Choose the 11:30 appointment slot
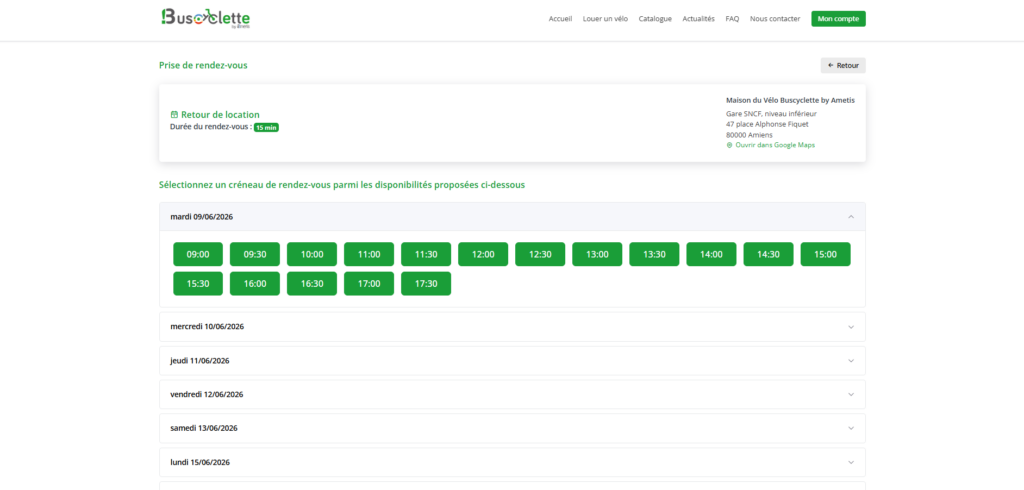The width and height of the screenshot is (1024, 490). pos(426,254)
